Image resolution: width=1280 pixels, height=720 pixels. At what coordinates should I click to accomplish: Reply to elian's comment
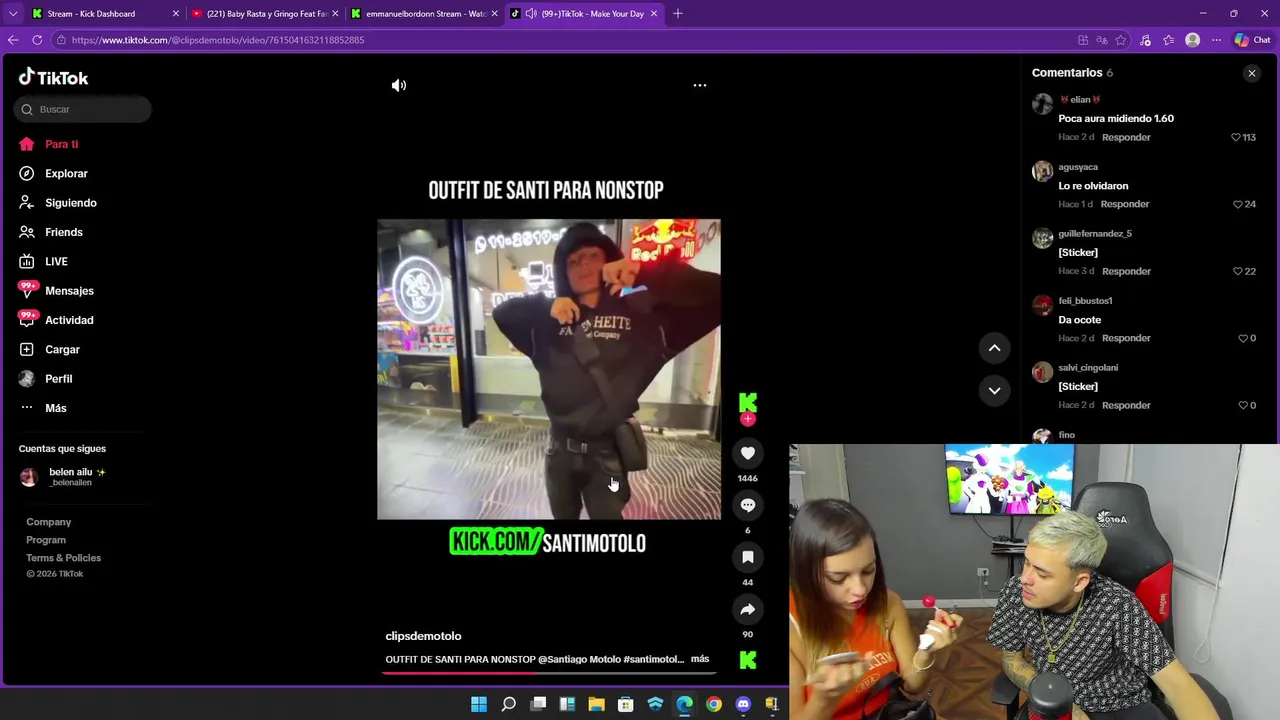[1126, 137]
